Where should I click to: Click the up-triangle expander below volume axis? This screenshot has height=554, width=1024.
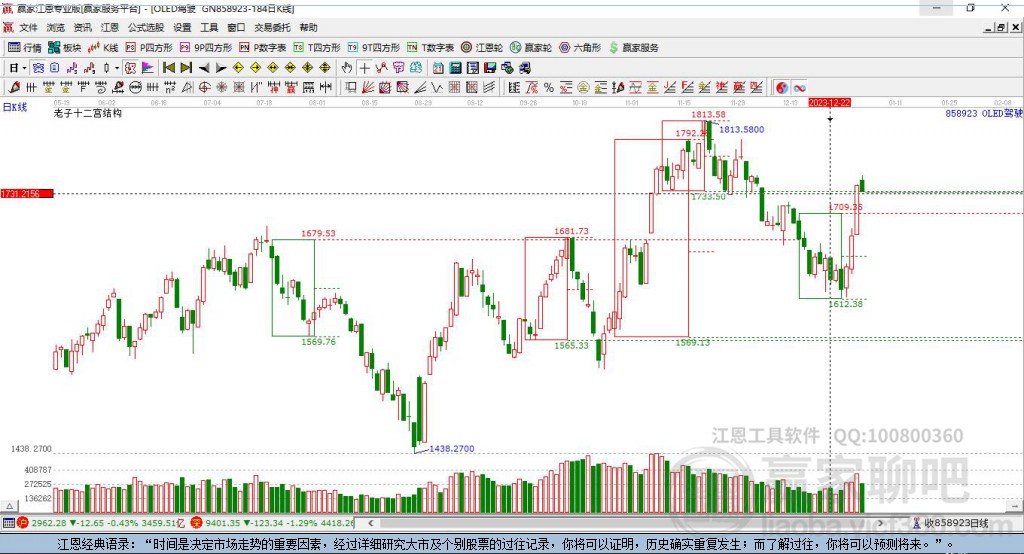point(9,506)
